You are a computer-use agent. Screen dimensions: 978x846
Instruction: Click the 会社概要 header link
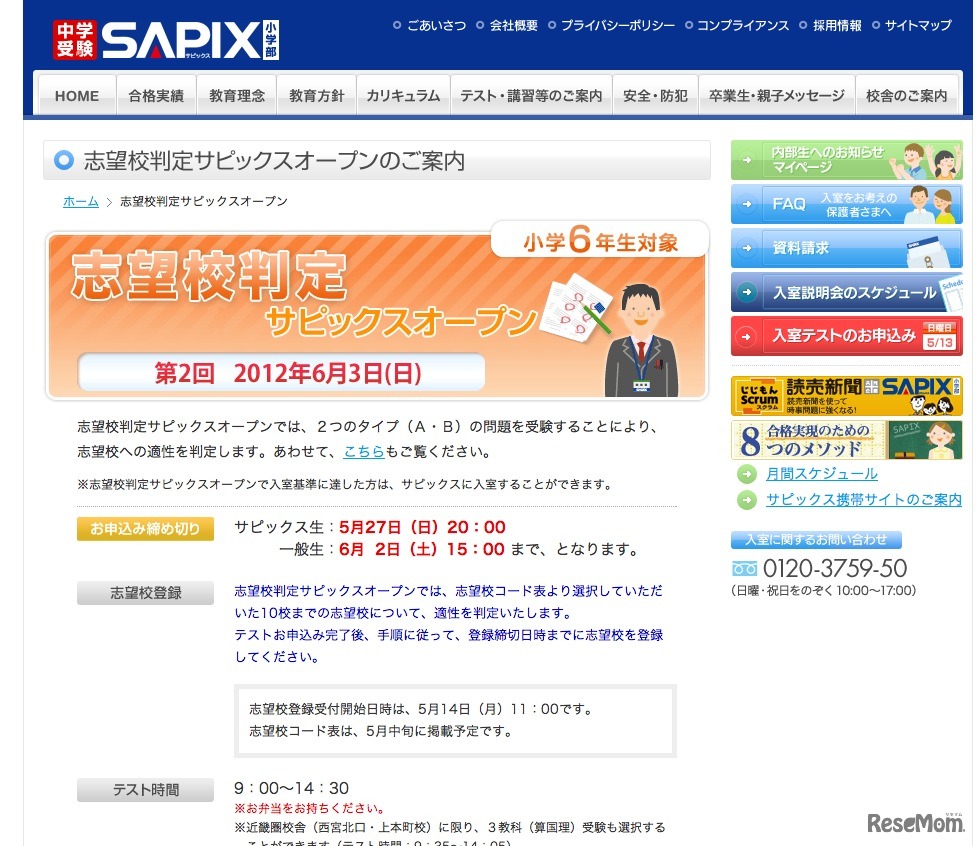coord(513,26)
